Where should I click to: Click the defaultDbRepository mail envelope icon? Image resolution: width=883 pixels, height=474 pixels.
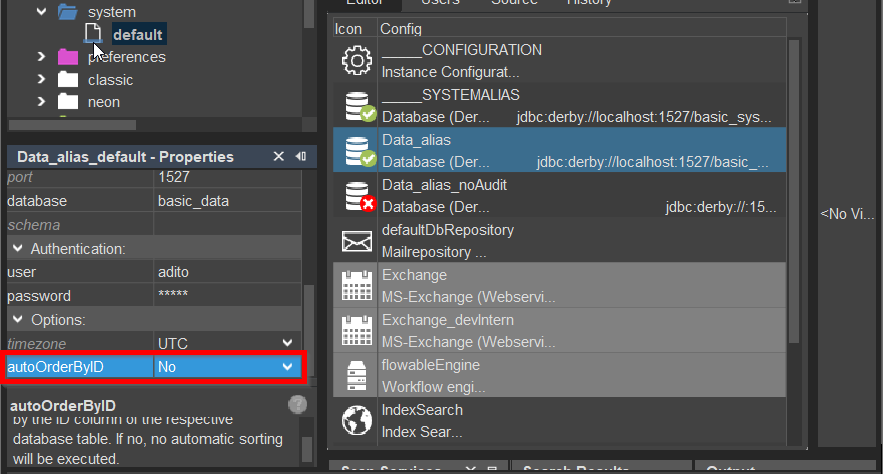(357, 241)
